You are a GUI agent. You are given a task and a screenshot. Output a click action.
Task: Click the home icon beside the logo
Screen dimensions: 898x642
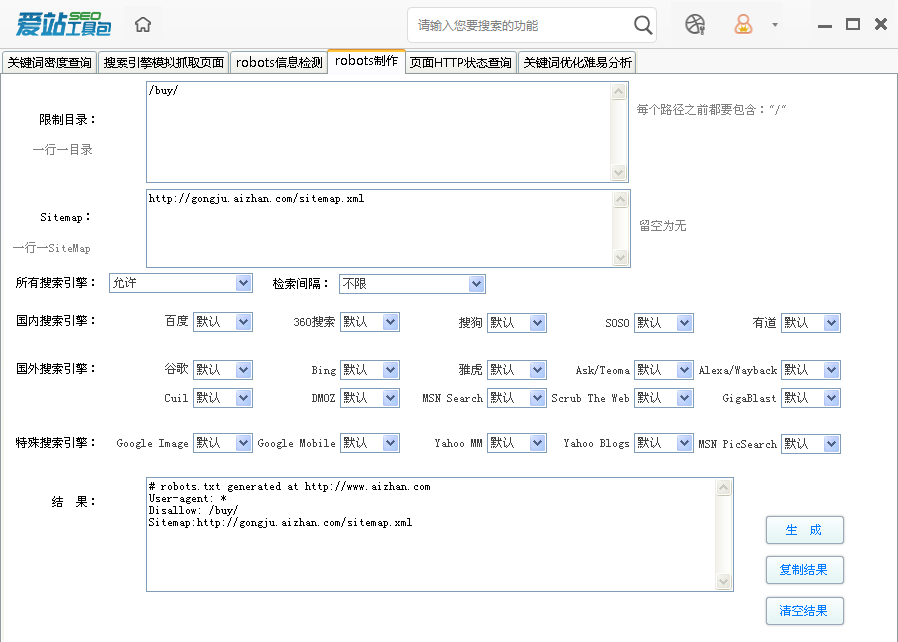pos(143,25)
